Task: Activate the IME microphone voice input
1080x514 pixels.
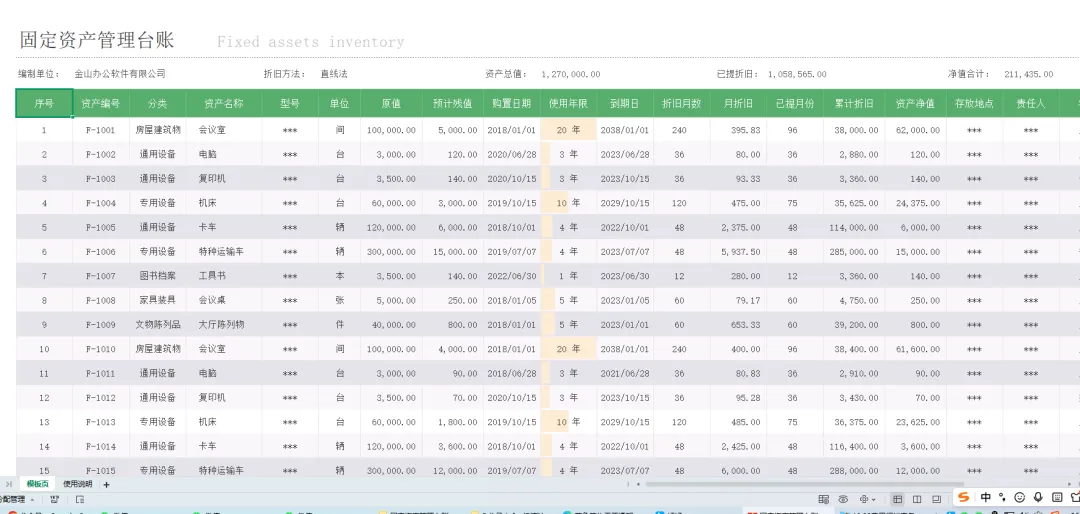Action: pyautogui.click(x=1038, y=497)
